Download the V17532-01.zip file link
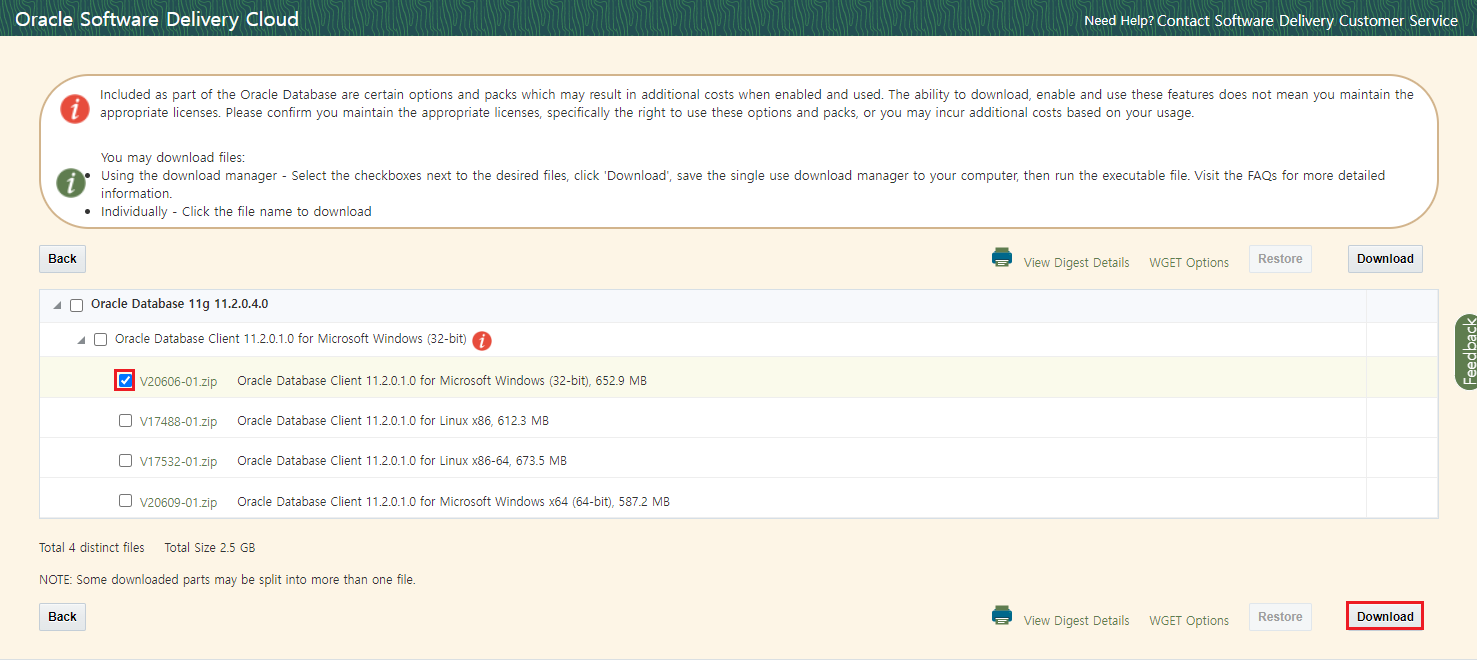1477x660 pixels. coord(178,461)
